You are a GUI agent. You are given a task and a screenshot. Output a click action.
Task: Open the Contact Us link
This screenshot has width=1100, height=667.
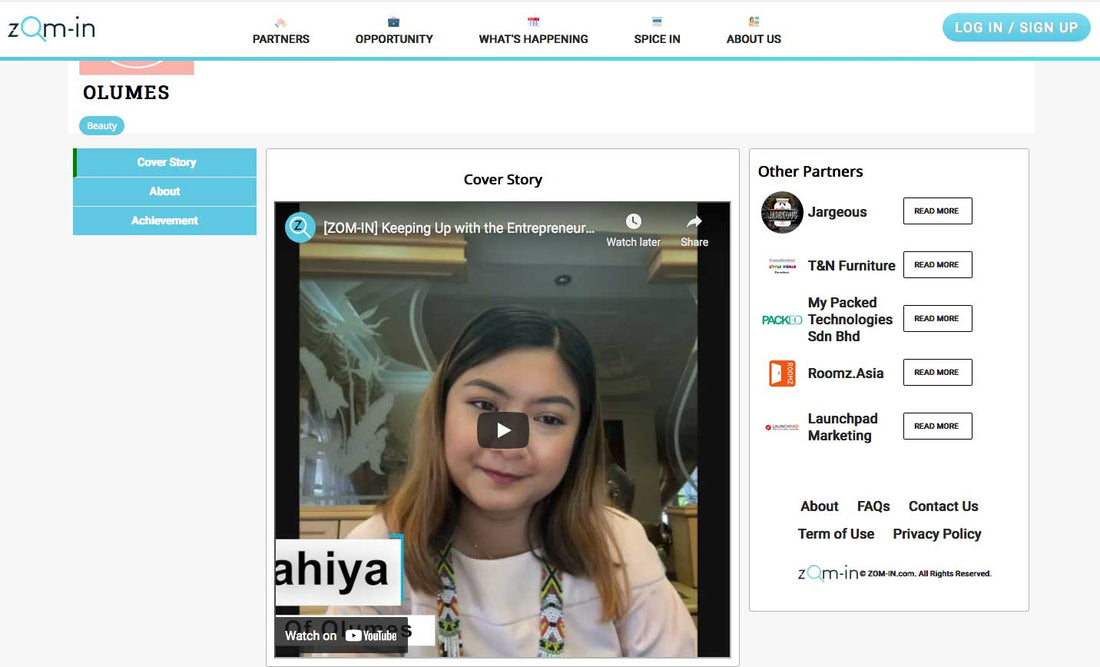pos(943,506)
